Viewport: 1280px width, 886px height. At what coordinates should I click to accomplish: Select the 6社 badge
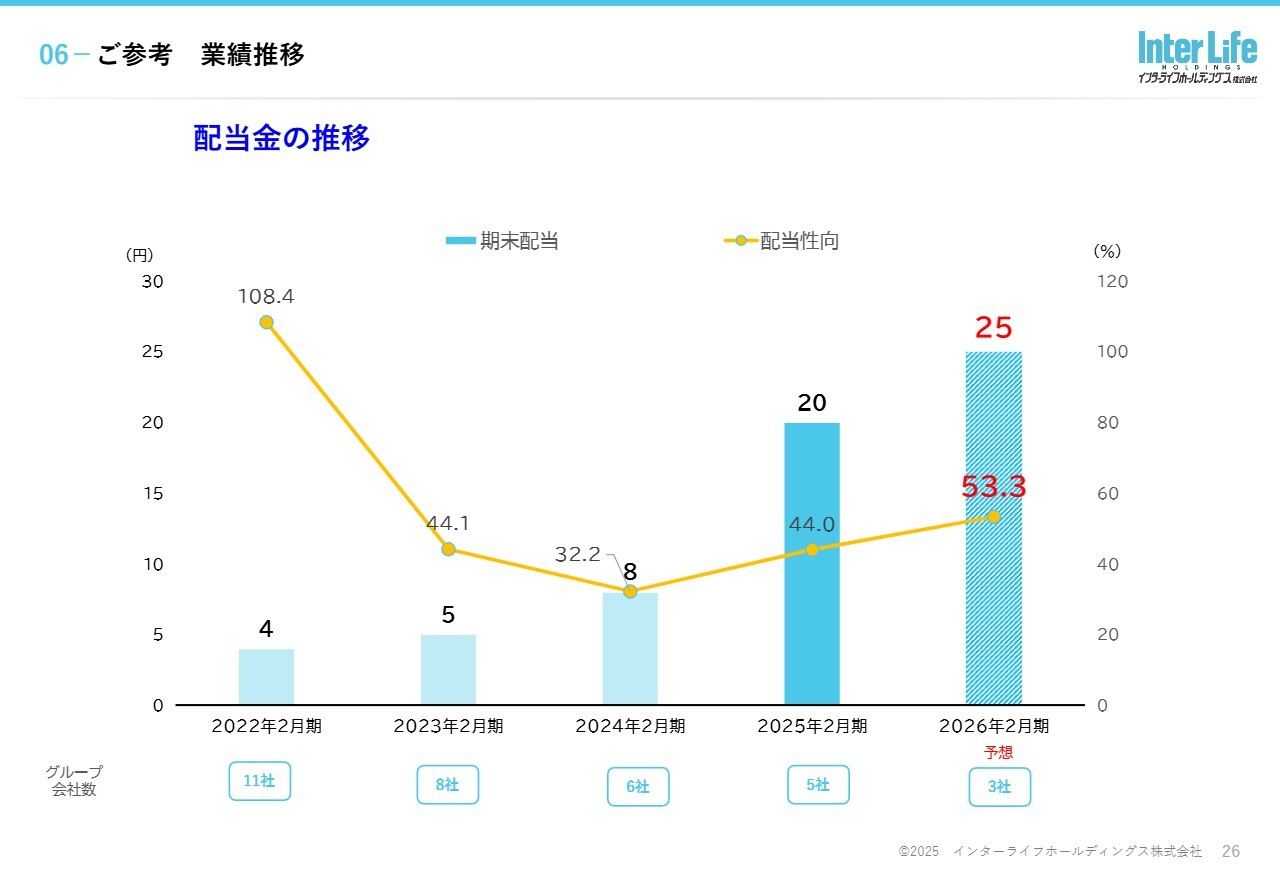coord(638,787)
